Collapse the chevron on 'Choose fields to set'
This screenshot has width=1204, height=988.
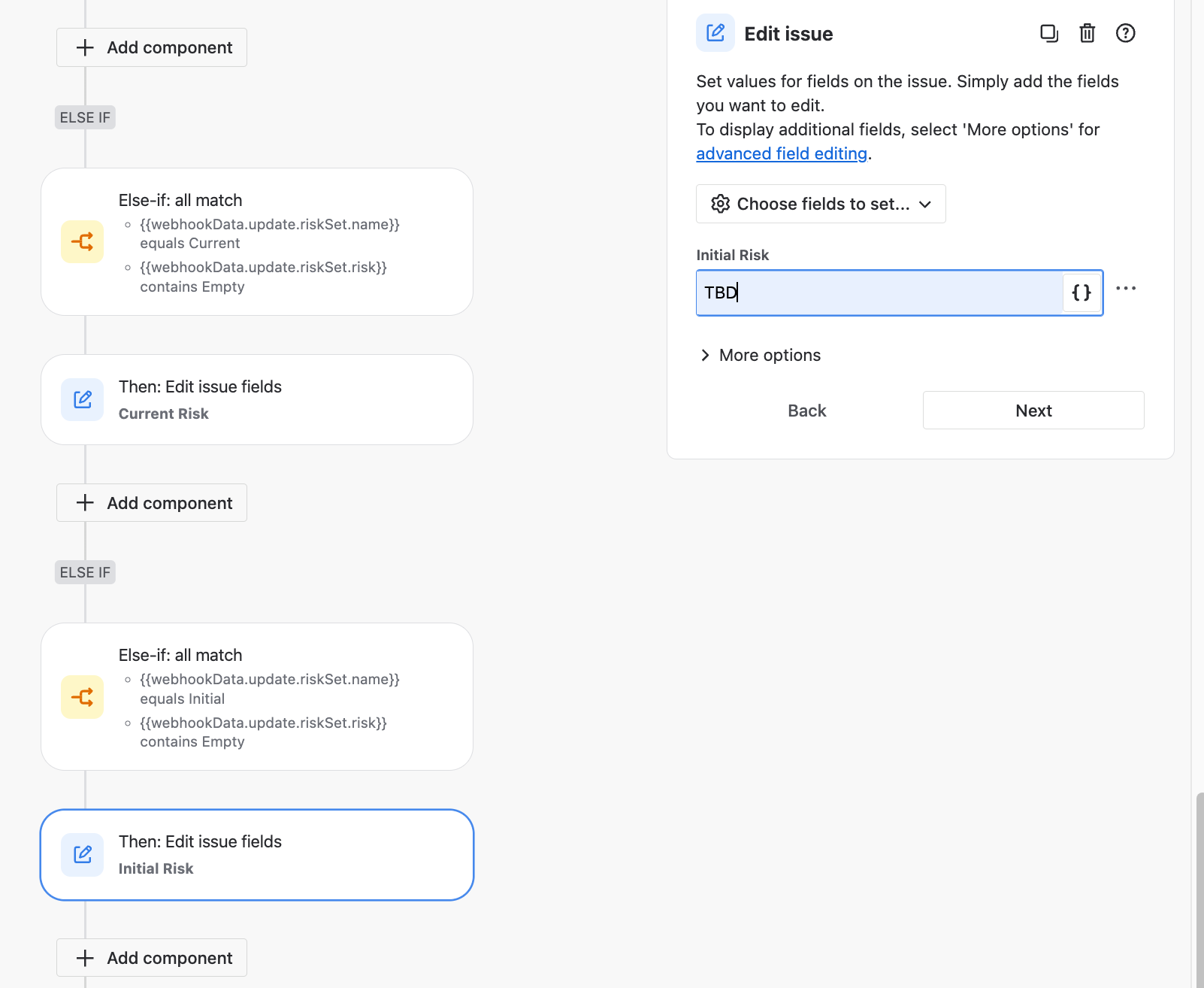click(x=927, y=204)
